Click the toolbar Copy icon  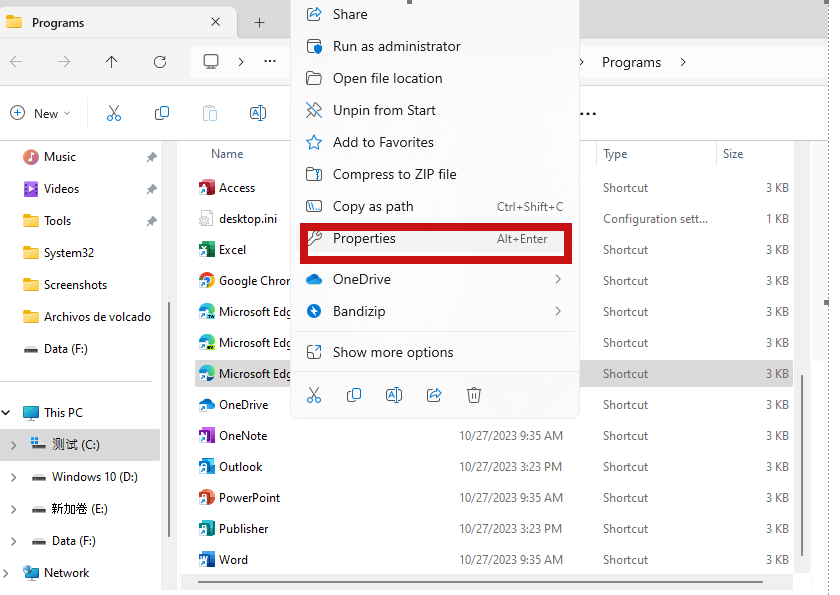coord(162,113)
